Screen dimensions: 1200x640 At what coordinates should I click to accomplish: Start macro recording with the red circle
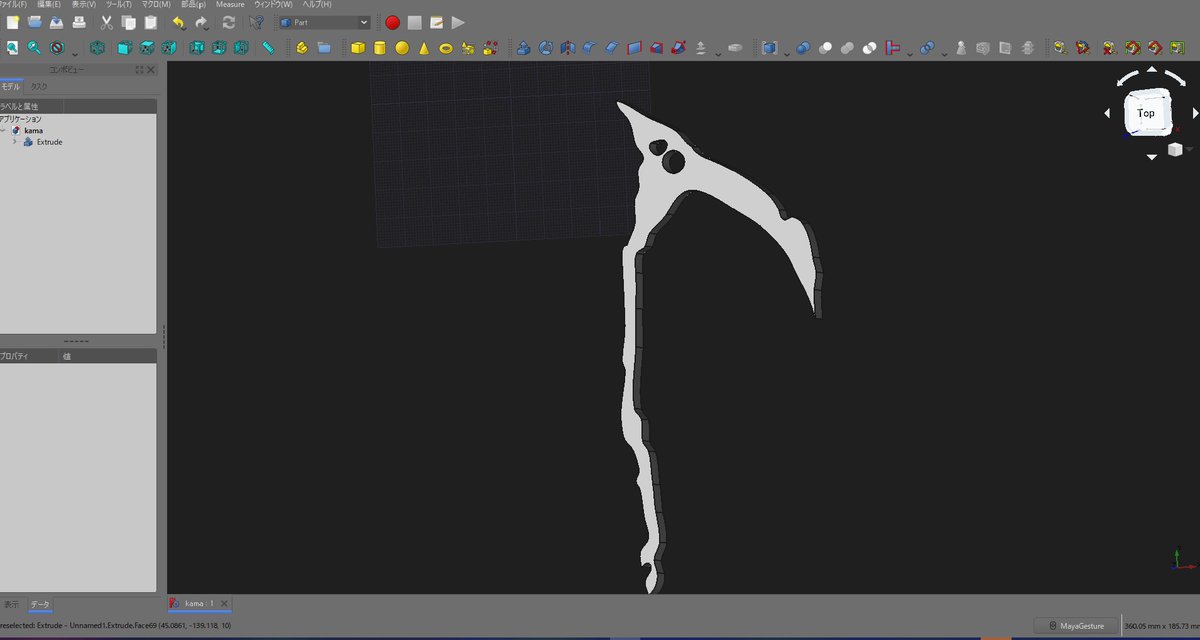pyautogui.click(x=392, y=22)
